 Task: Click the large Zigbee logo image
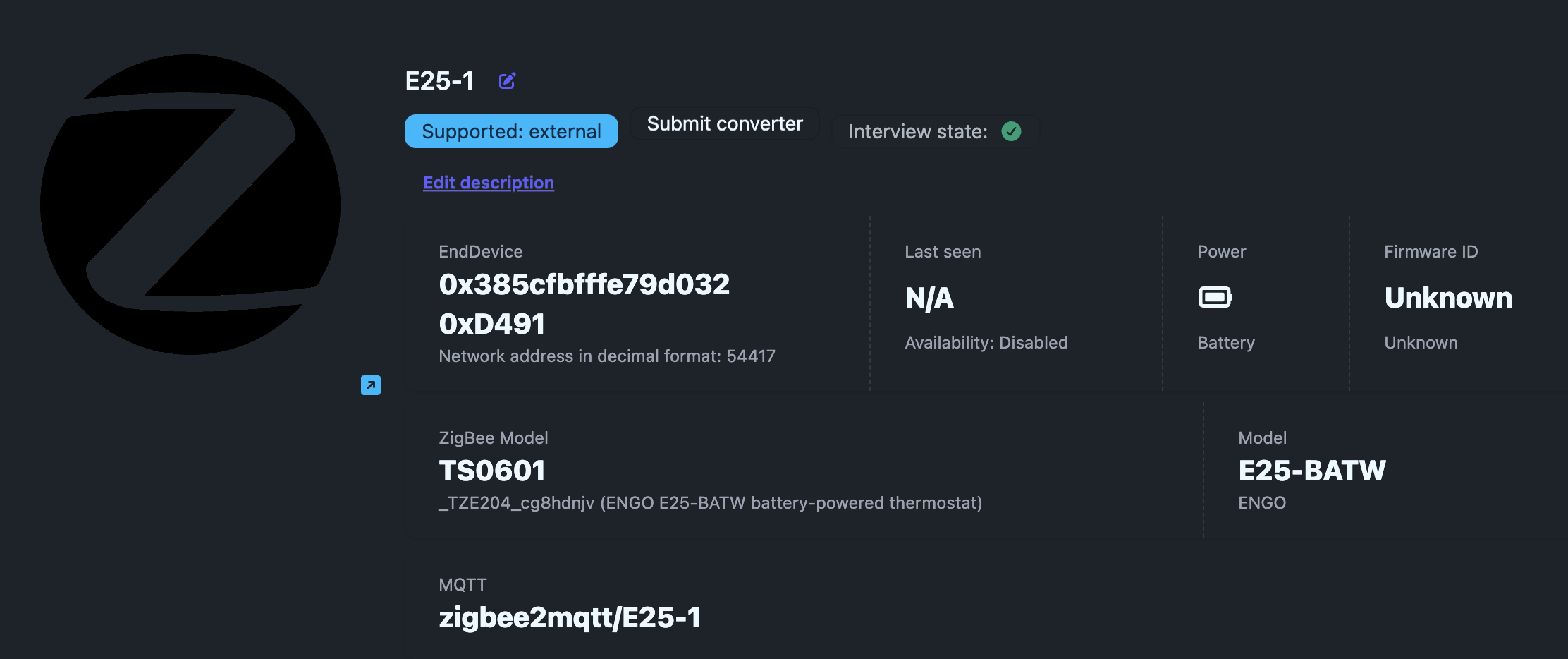point(190,205)
